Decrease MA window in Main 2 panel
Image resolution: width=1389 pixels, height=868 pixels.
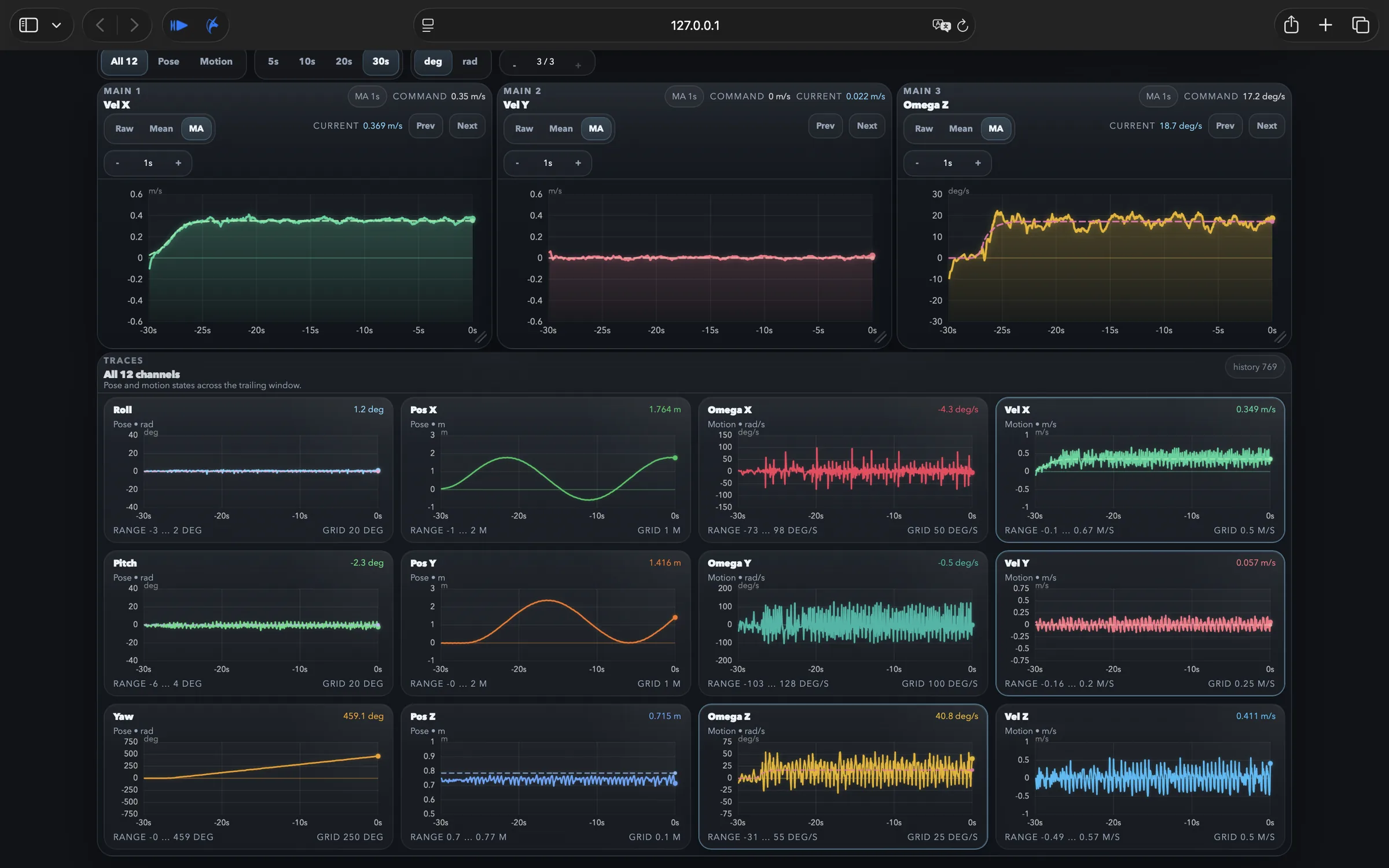click(517, 163)
